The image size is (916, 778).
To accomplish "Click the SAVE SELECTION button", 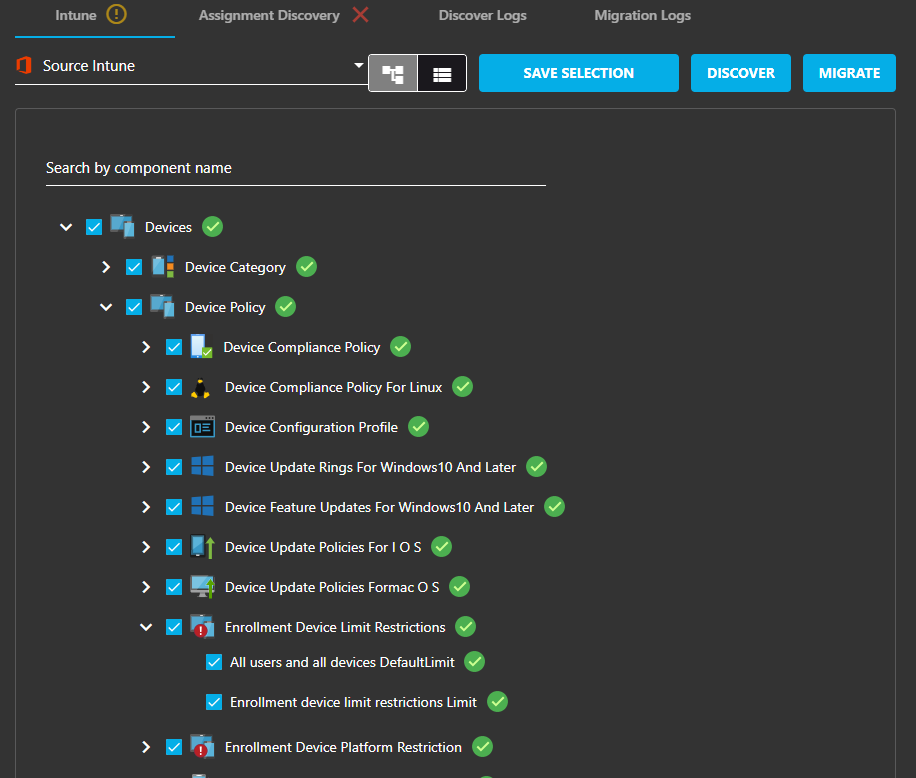I will click(578, 73).
